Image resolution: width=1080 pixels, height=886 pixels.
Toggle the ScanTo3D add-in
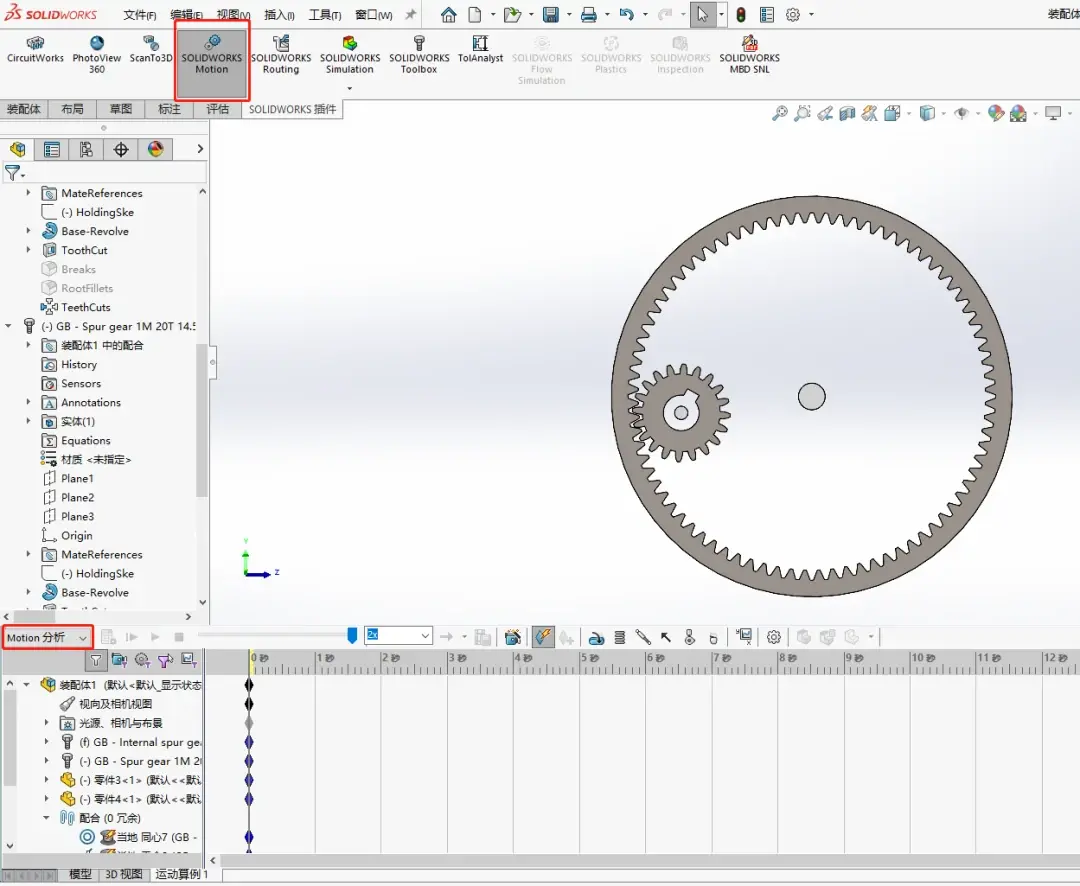click(151, 50)
